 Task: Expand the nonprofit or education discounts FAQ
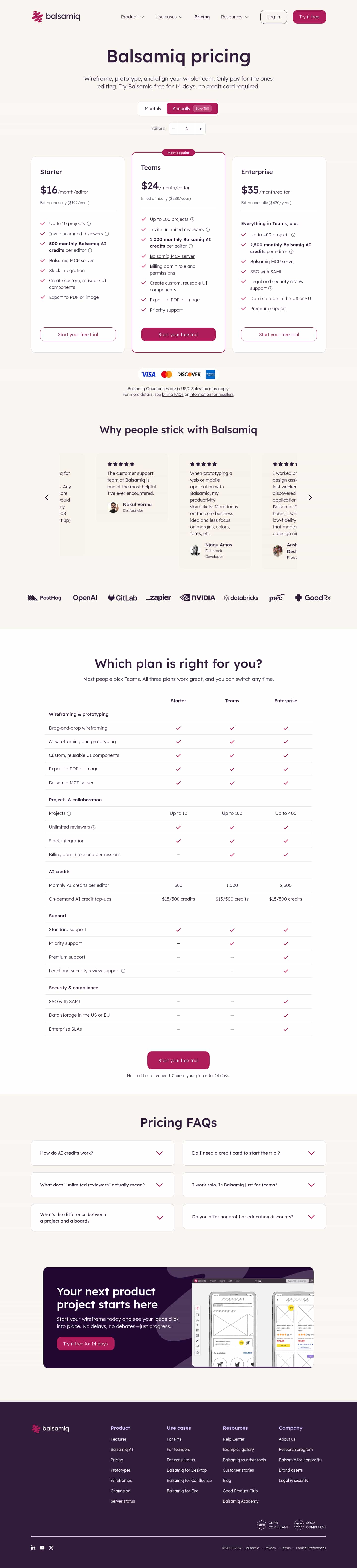coord(254,1216)
